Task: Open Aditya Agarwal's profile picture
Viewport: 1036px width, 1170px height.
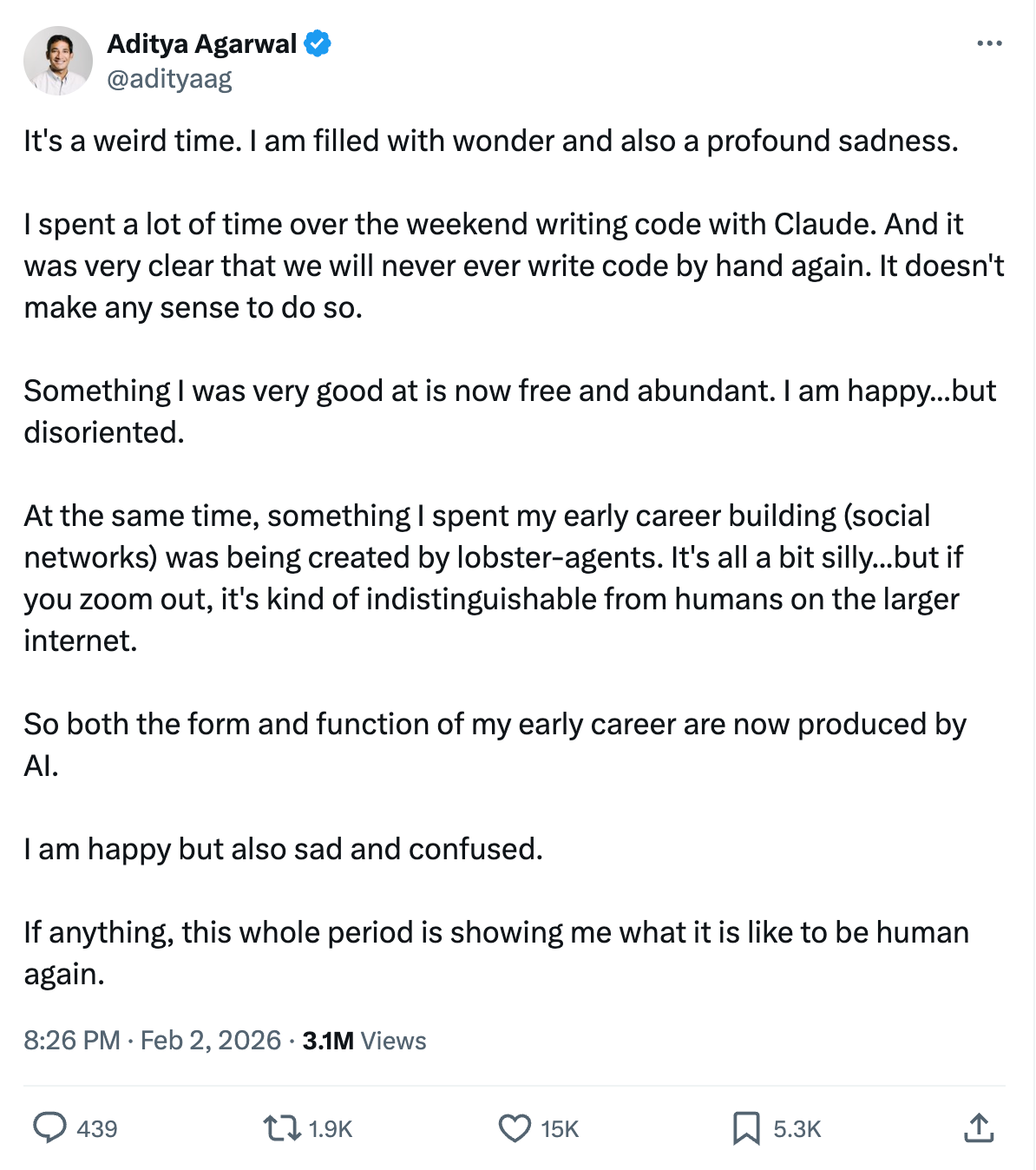Action: click(58, 61)
